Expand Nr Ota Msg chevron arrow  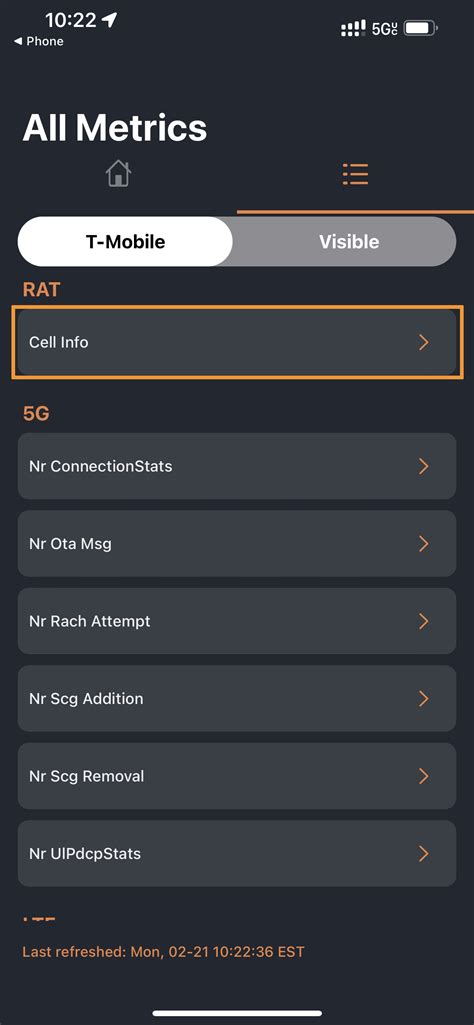tap(424, 543)
